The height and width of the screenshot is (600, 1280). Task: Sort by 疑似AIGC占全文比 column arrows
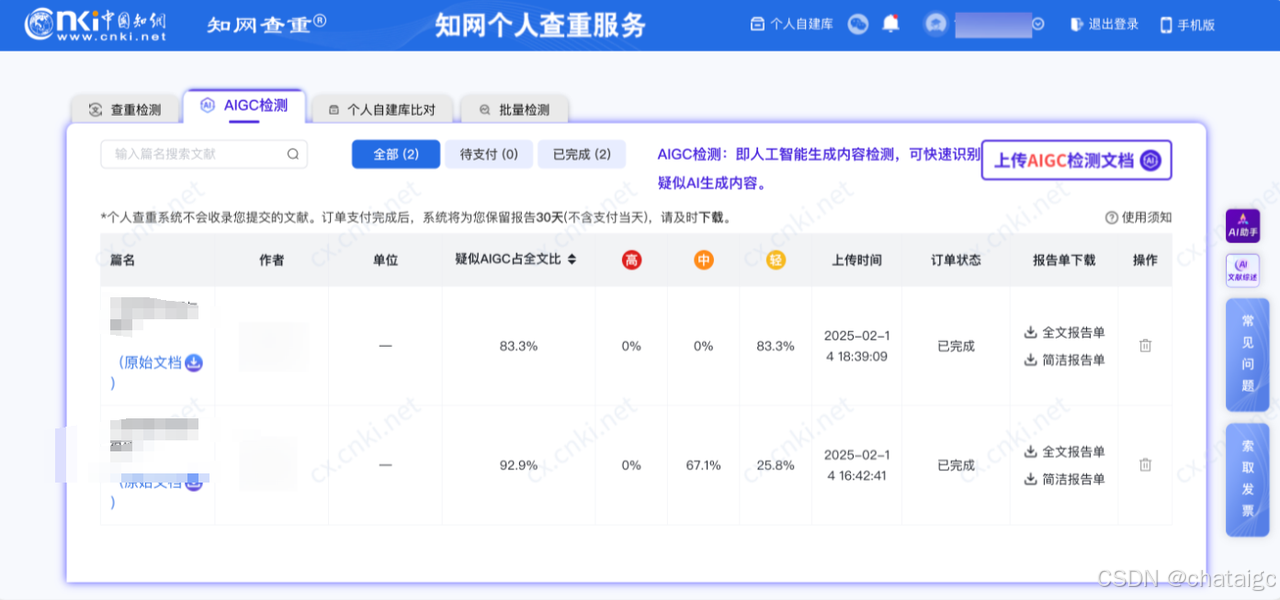click(x=572, y=260)
